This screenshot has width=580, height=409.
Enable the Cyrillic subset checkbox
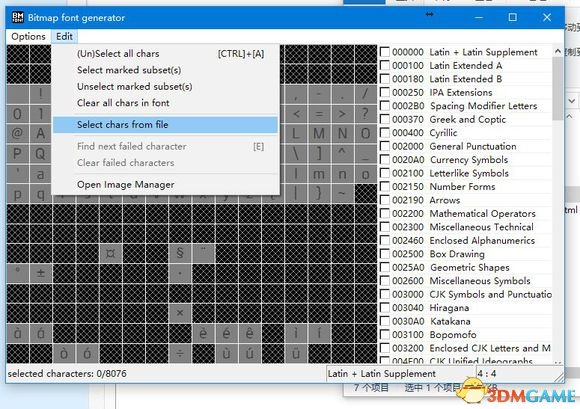point(385,133)
